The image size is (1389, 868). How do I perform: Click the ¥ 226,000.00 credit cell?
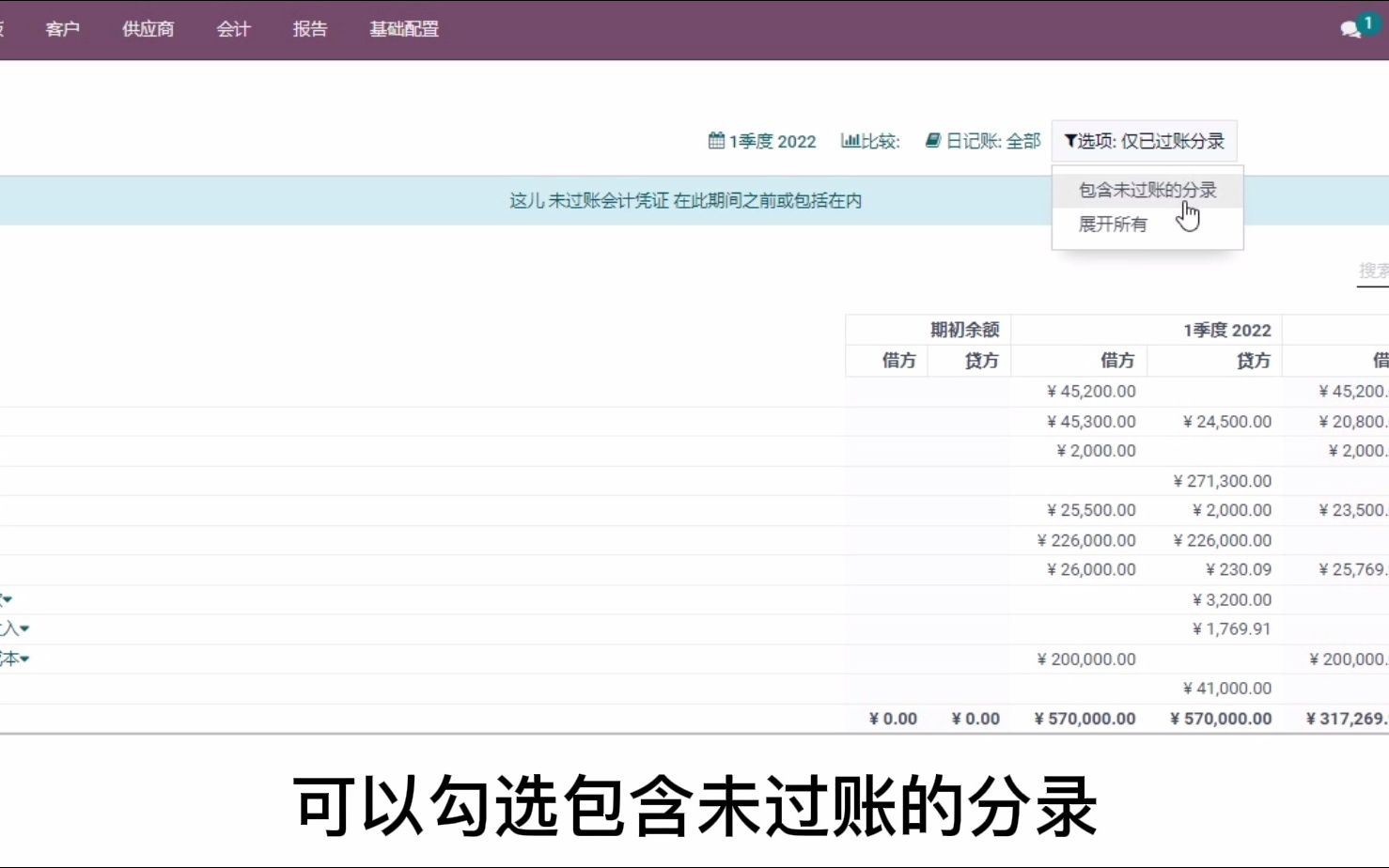click(x=1222, y=540)
